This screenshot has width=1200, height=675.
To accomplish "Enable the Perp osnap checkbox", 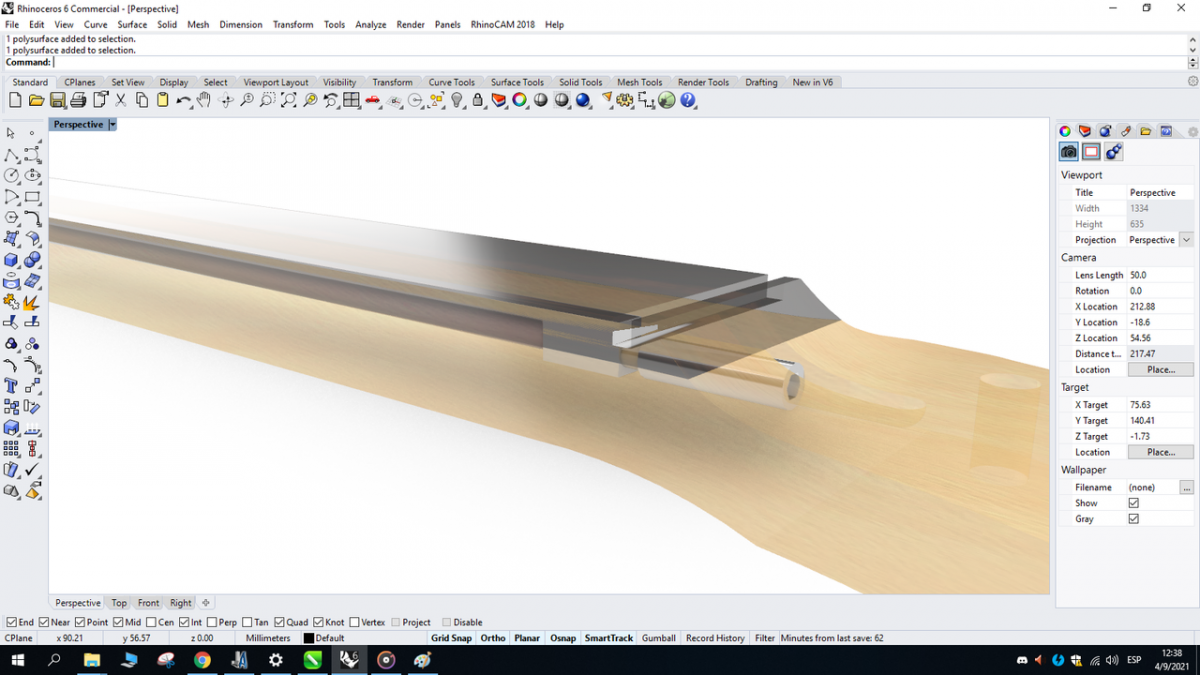I will click(213, 622).
